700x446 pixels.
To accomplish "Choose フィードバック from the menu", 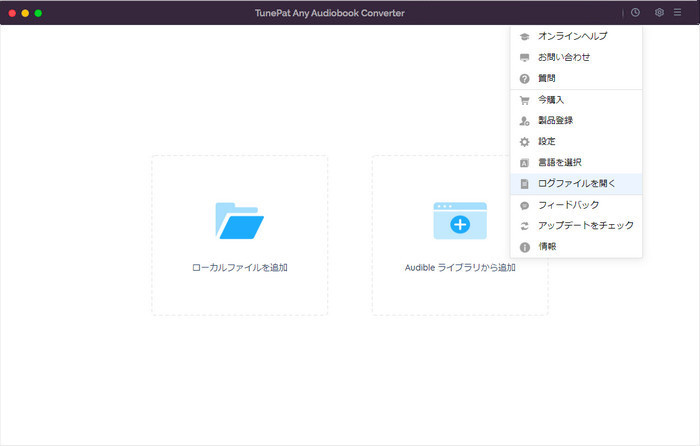I will point(576,205).
